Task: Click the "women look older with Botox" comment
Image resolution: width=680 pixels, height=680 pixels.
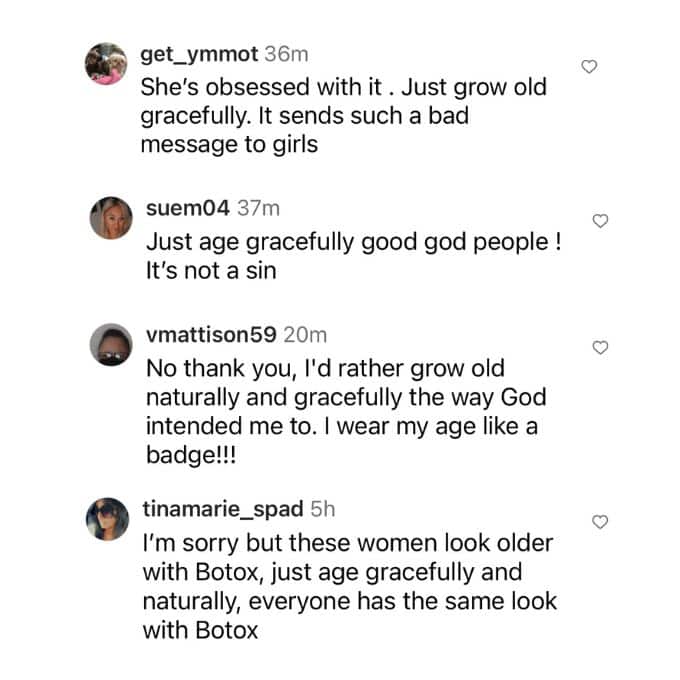Action: [349, 588]
